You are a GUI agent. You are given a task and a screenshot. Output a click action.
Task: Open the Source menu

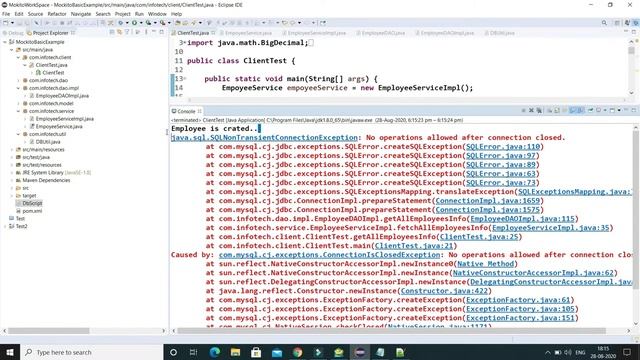[x=35, y=14]
